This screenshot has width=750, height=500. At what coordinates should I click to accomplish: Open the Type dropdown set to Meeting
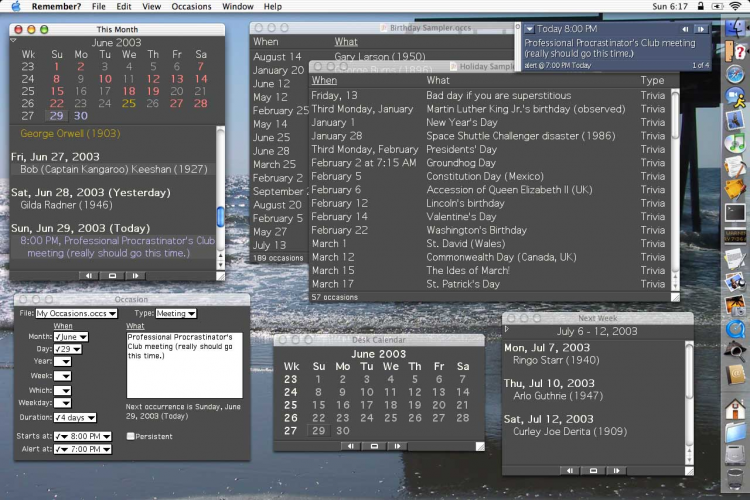point(176,314)
